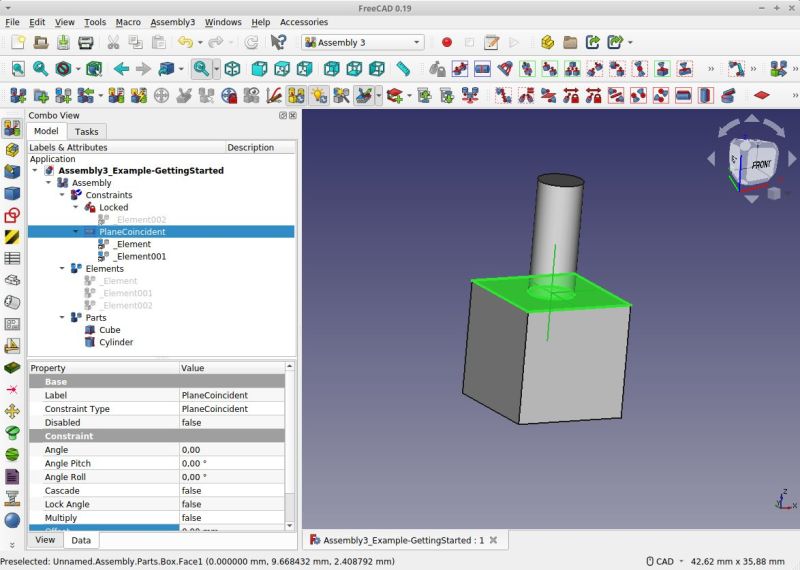The width and height of the screenshot is (800, 570).
Task: Open the Assembly3 menu
Action: point(172,22)
